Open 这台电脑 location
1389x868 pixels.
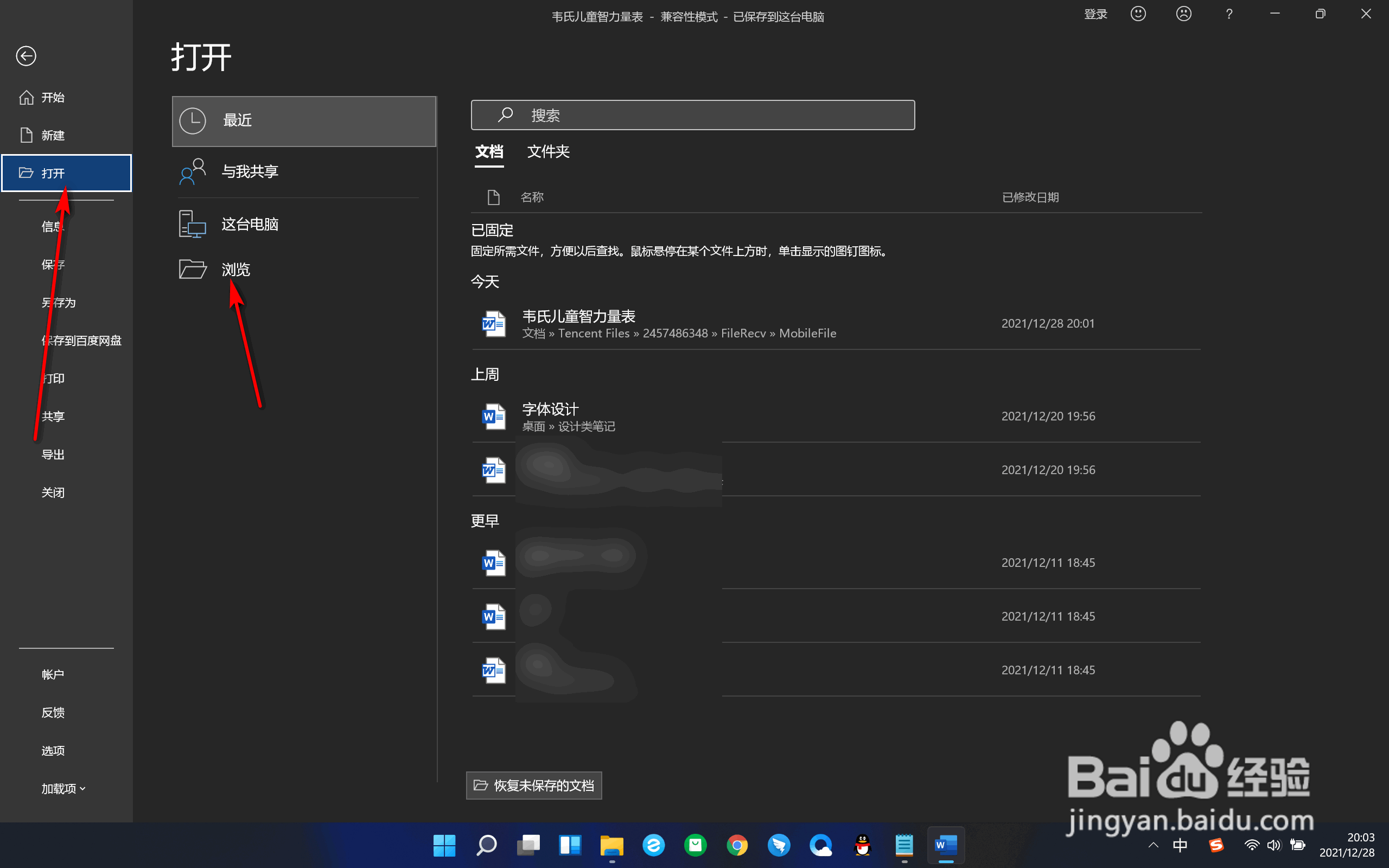250,224
